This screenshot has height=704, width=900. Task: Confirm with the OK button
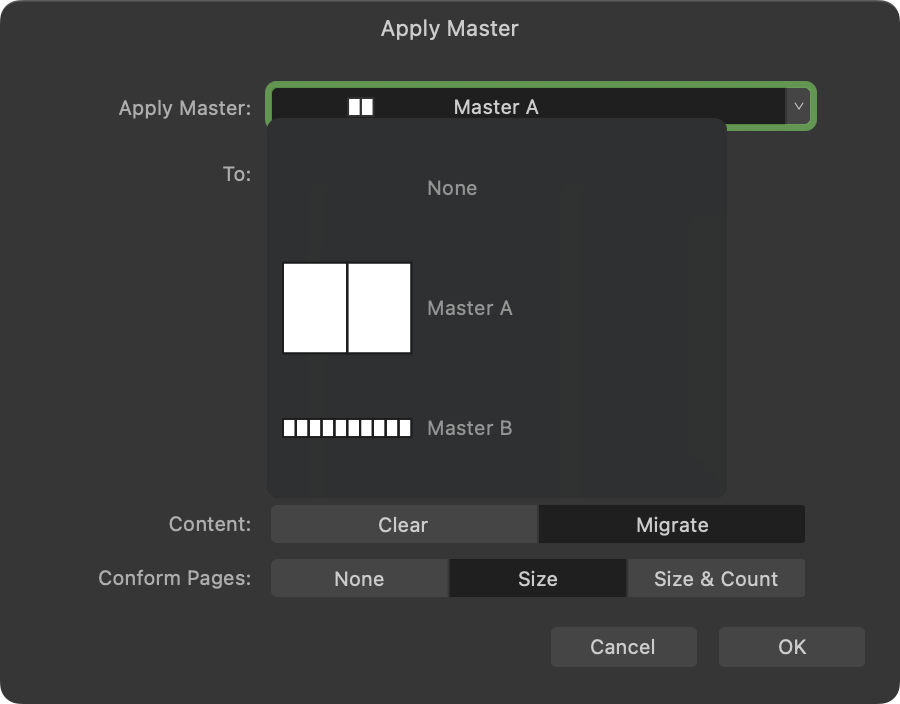[x=791, y=647]
